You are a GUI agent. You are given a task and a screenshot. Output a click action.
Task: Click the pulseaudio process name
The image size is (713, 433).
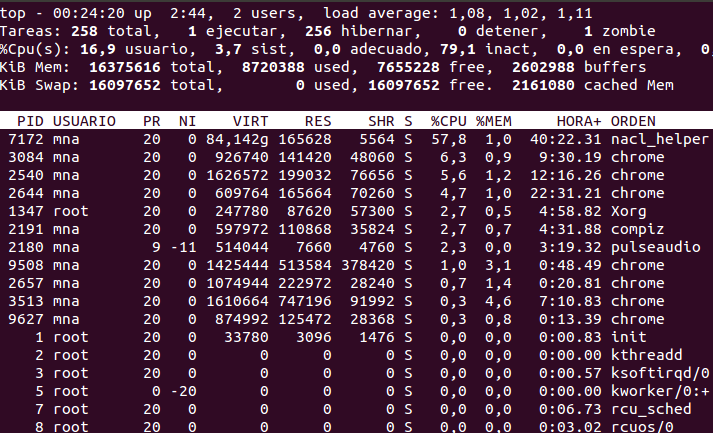[654, 247]
